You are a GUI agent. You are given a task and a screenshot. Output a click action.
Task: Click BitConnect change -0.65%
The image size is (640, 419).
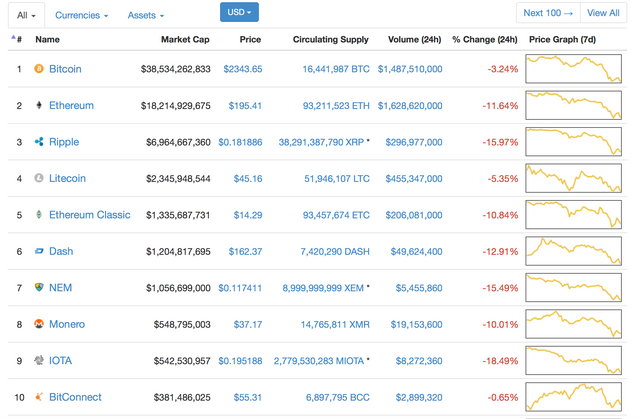(x=503, y=397)
